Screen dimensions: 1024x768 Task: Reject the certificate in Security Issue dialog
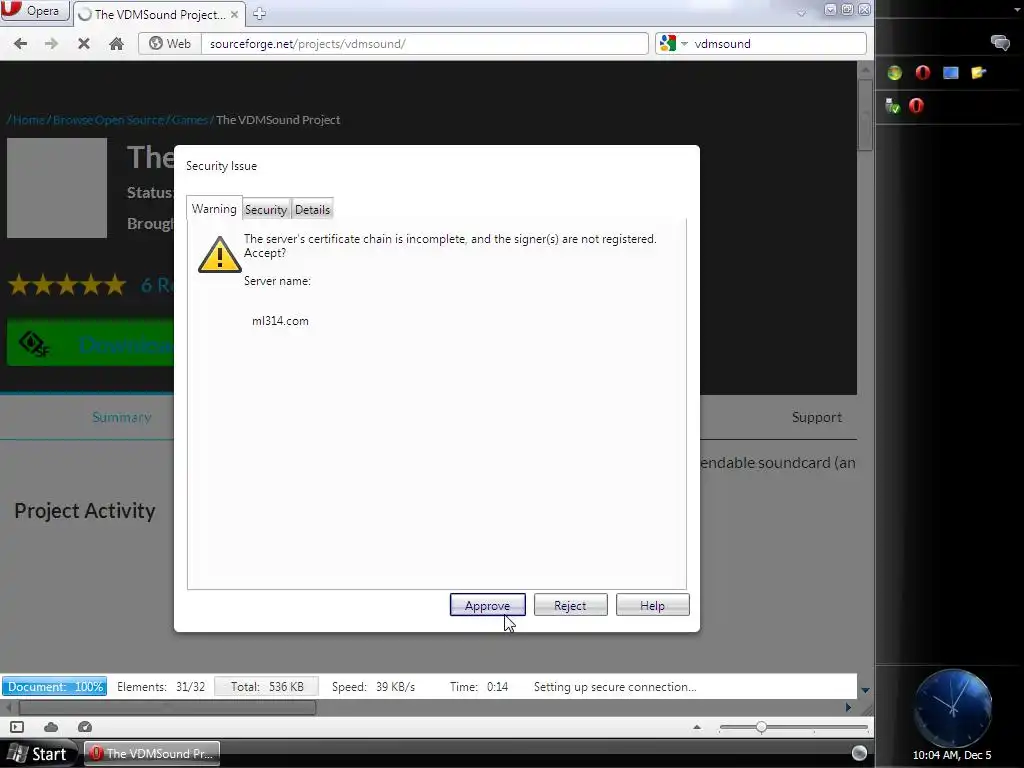[x=570, y=605]
